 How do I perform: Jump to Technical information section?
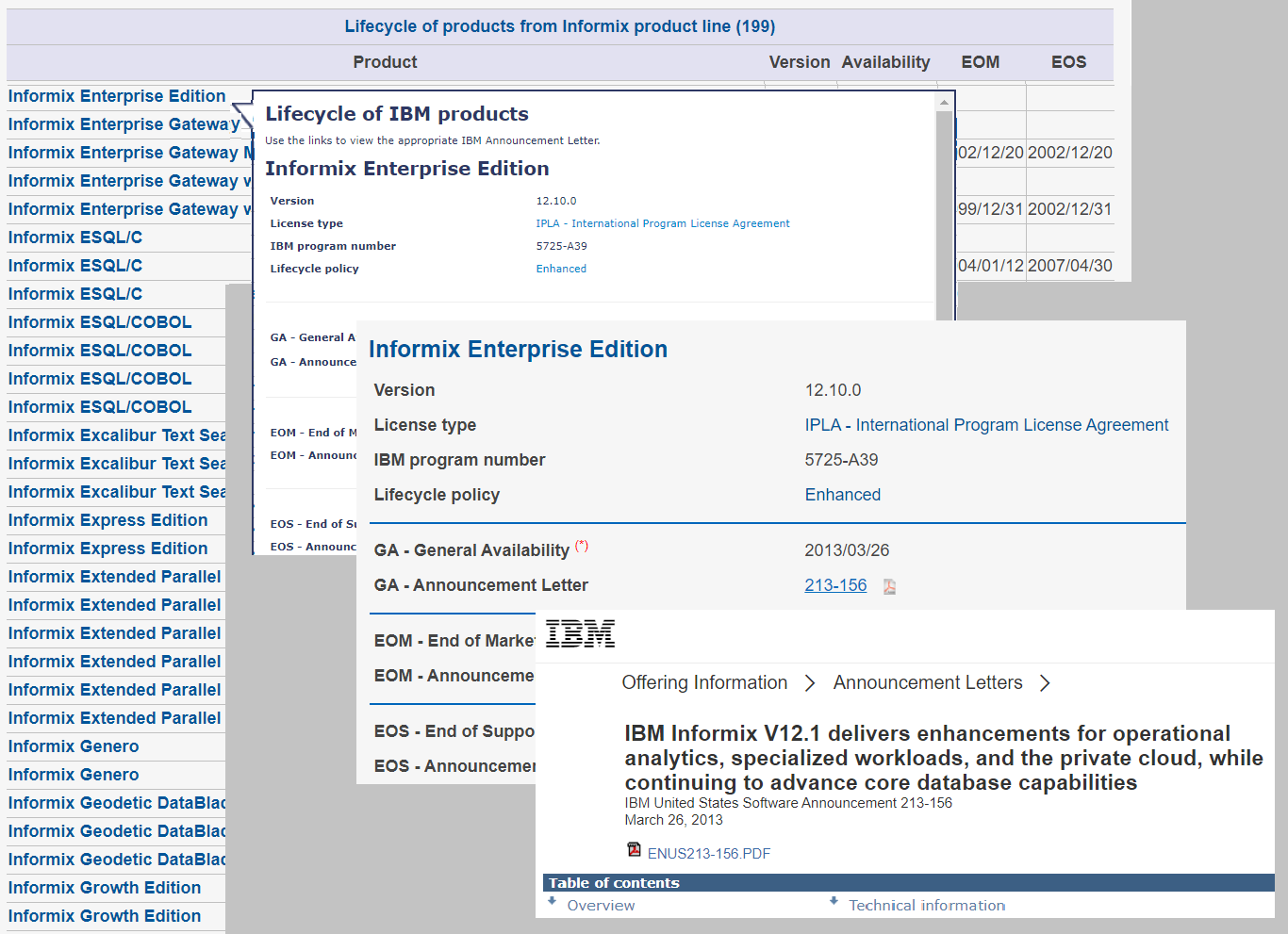[927, 906]
